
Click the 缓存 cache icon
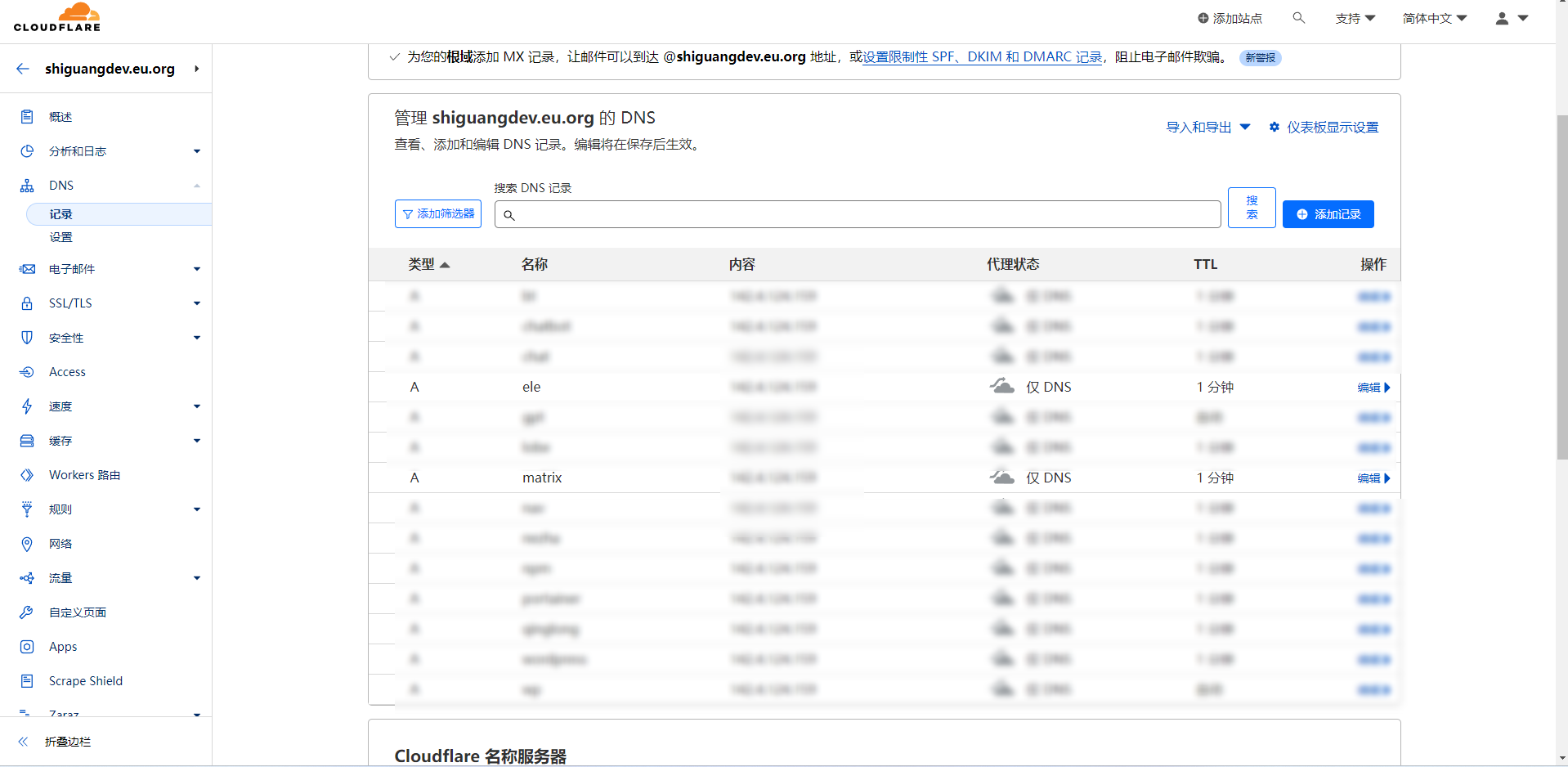[27, 441]
